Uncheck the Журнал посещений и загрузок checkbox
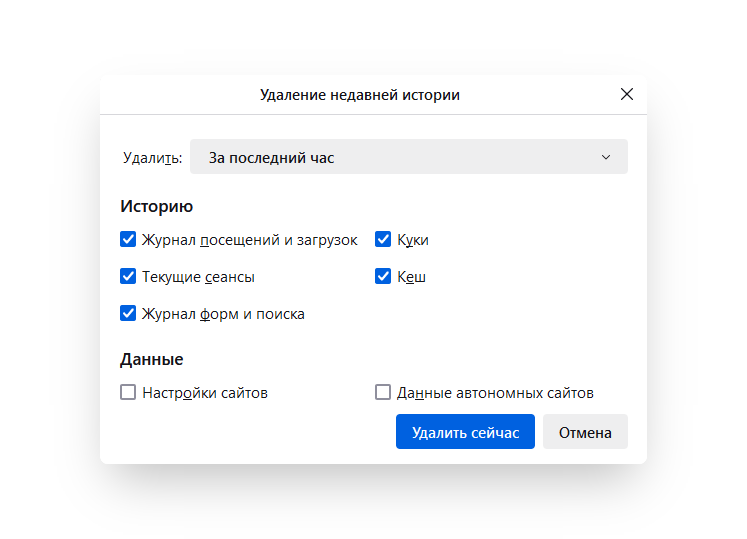Screen dimensions: 747x539 pyautogui.click(x=128, y=239)
